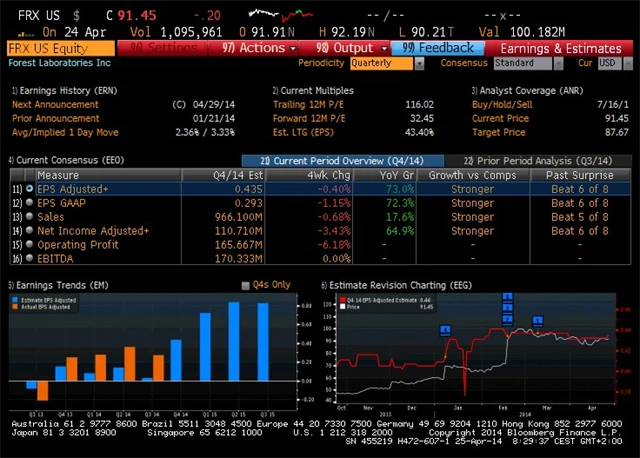Open the Consensus Standard dropdown

pyautogui.click(x=528, y=63)
